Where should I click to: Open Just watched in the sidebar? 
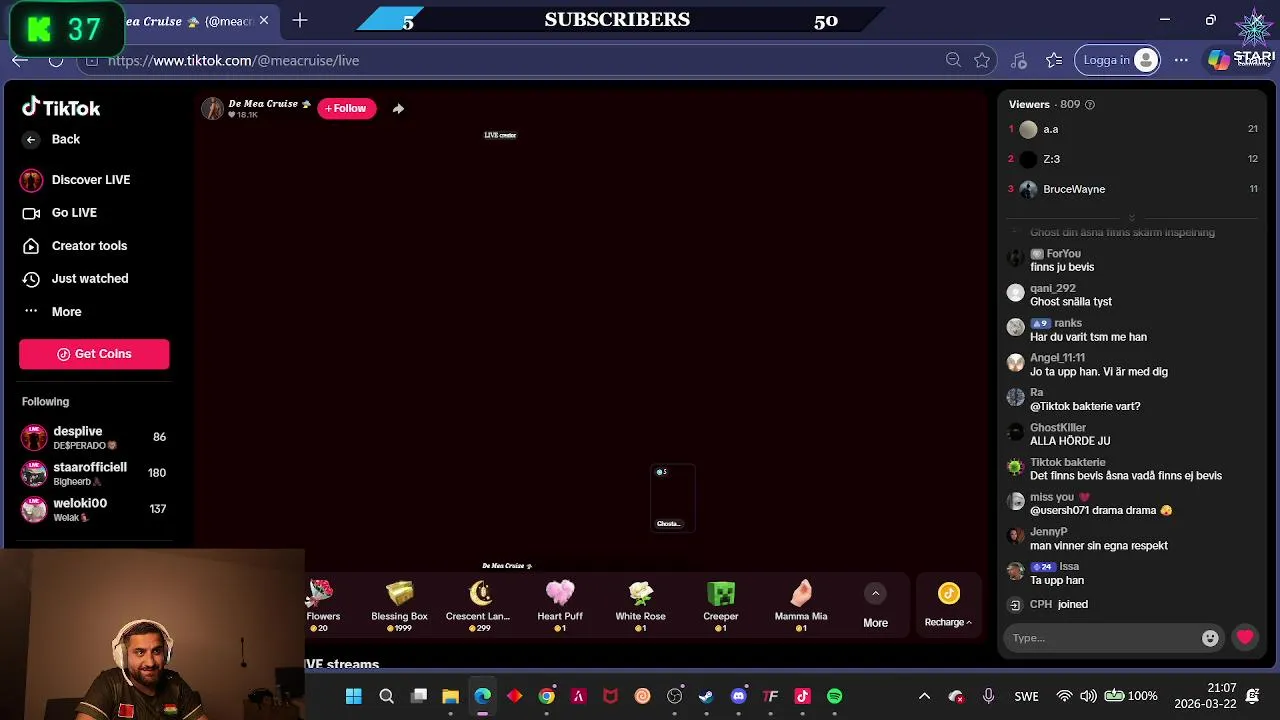(x=75, y=279)
